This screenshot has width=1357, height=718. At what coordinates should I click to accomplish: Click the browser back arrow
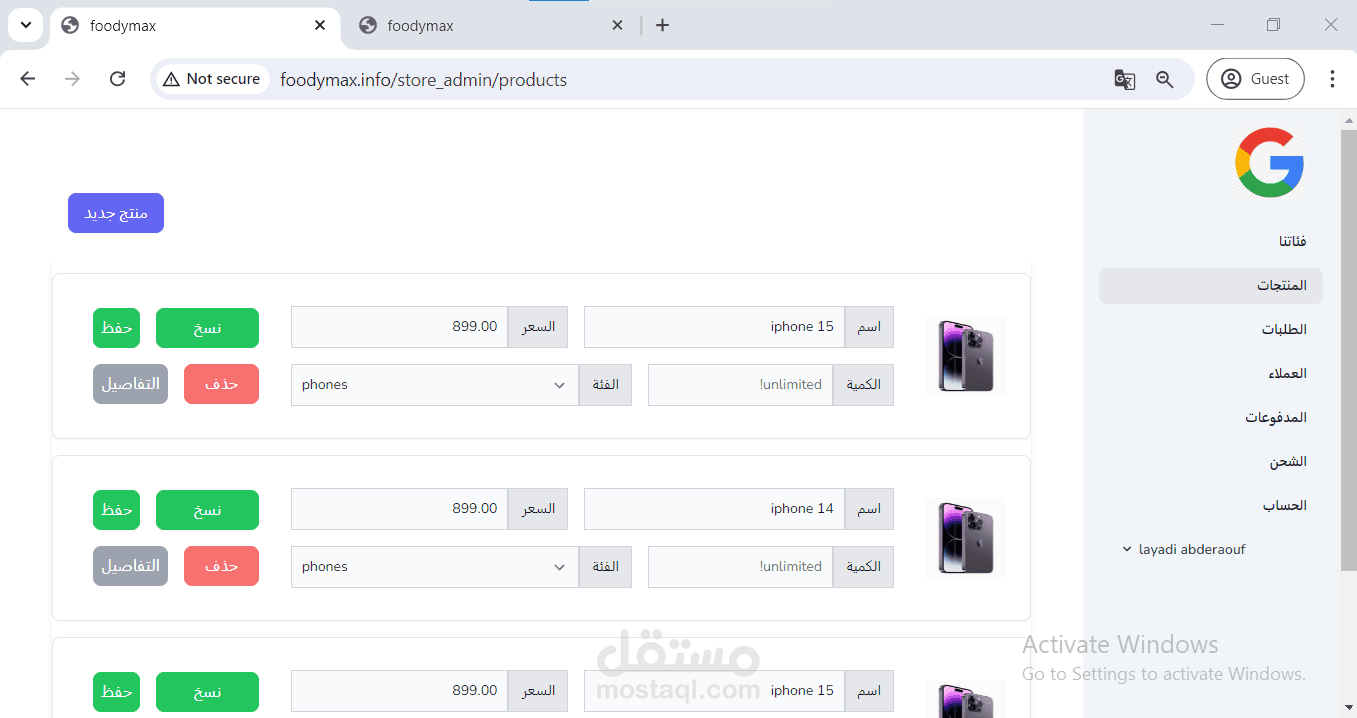[x=28, y=79]
